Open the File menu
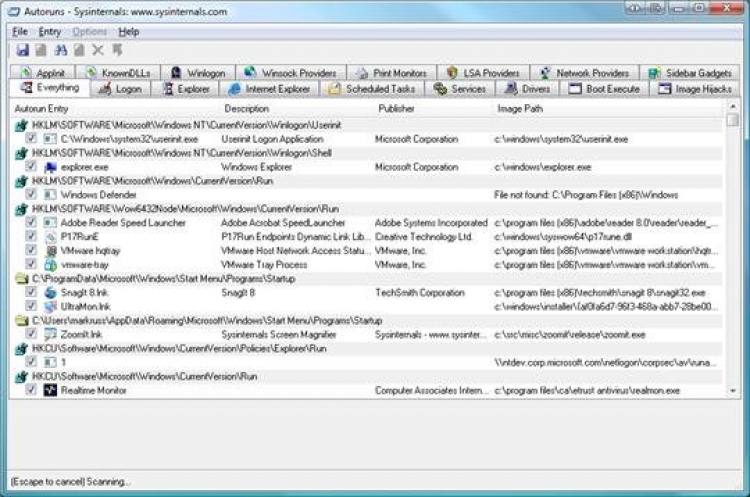This screenshot has height=497, width=750. [x=20, y=32]
